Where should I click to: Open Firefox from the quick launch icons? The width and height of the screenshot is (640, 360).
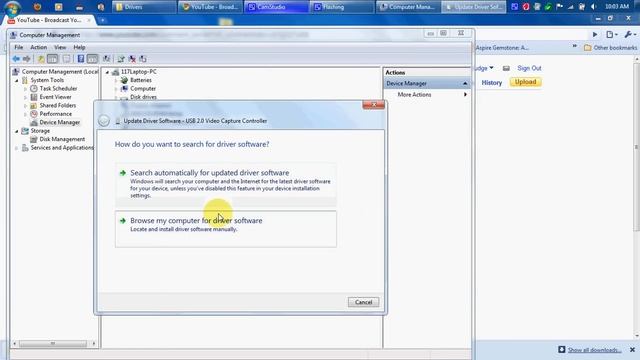click(x=38, y=7)
